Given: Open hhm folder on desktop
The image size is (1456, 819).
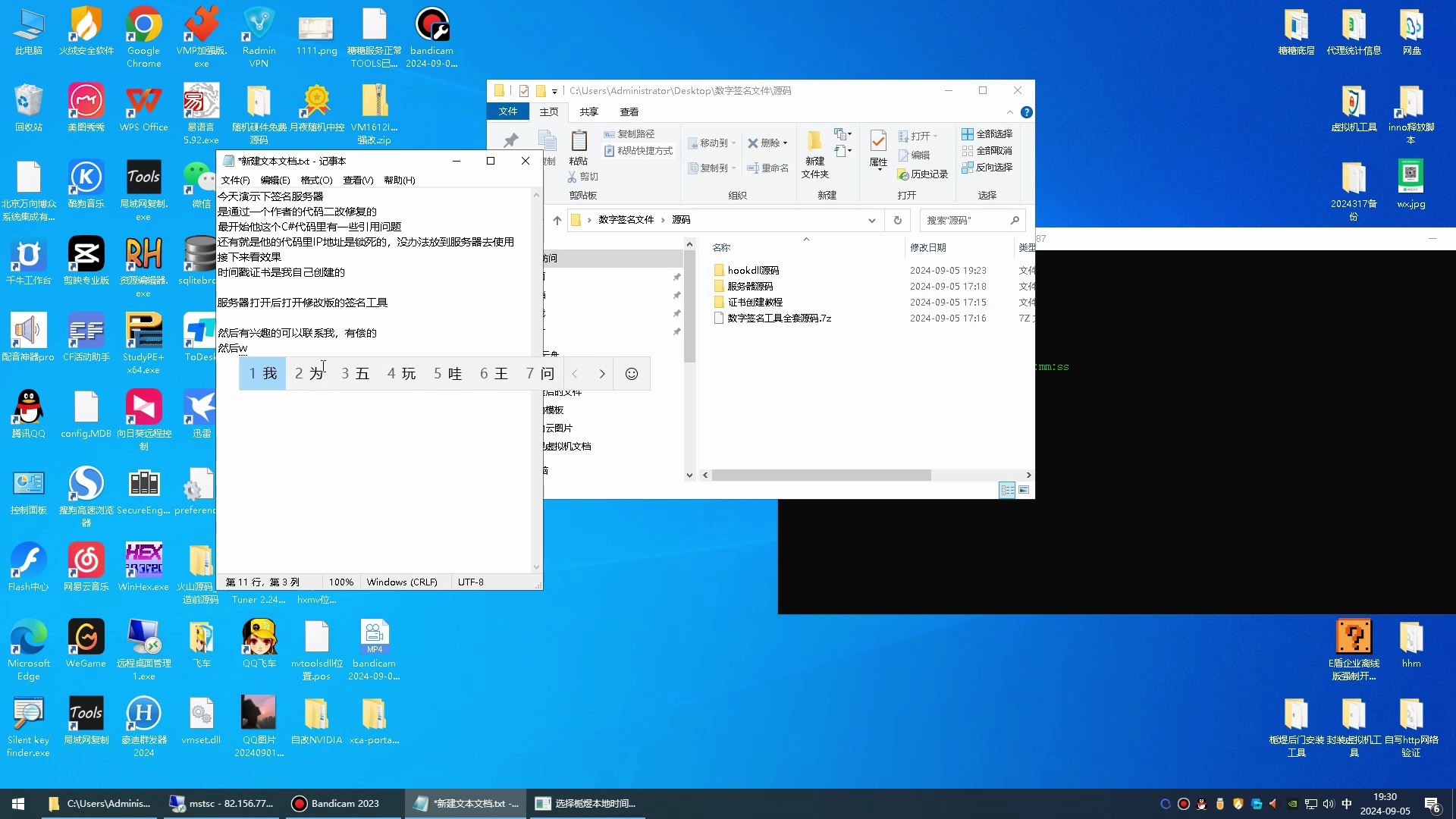Looking at the screenshot, I should tap(1410, 644).
